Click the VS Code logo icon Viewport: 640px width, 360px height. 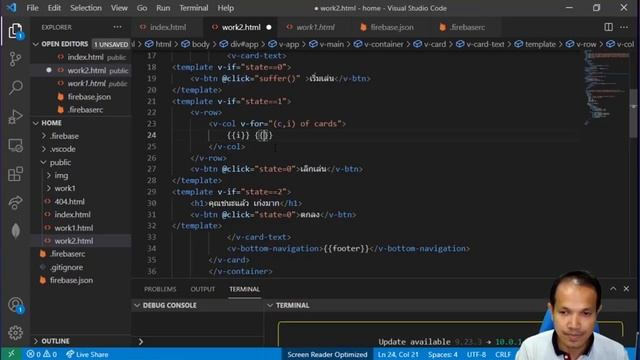tap(11, 8)
